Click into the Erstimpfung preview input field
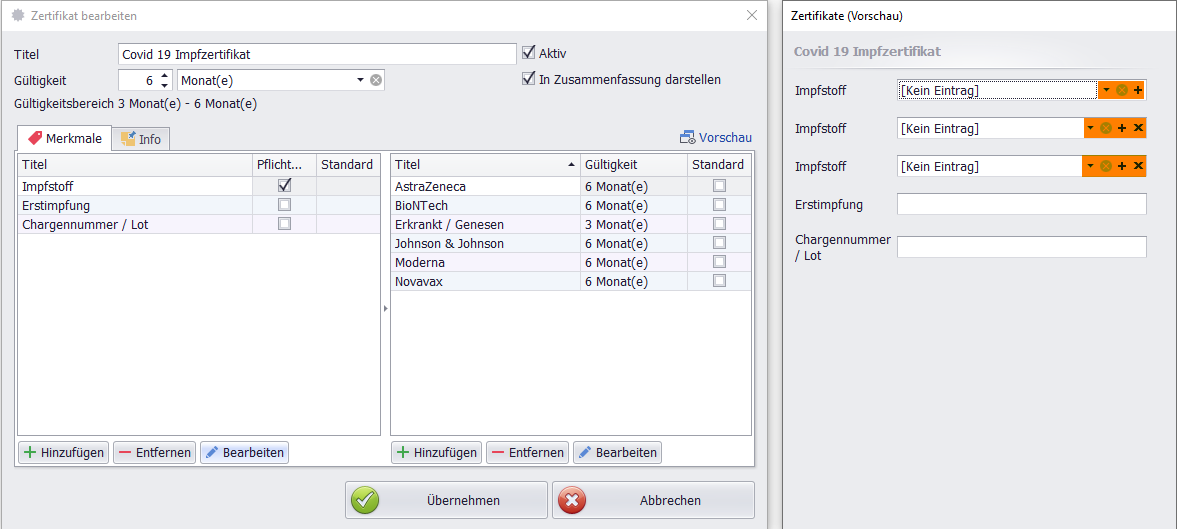Image resolution: width=1177 pixels, height=529 pixels. (1021, 205)
